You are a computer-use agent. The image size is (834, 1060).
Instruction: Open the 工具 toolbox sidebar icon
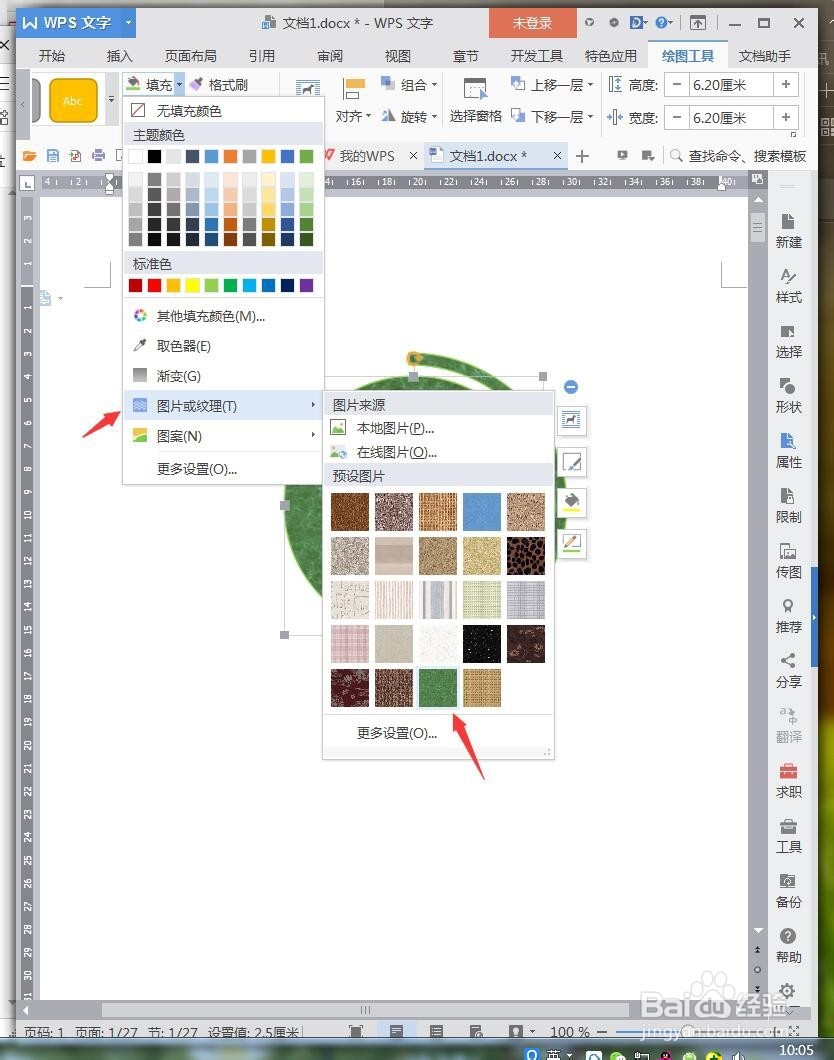coord(788,836)
